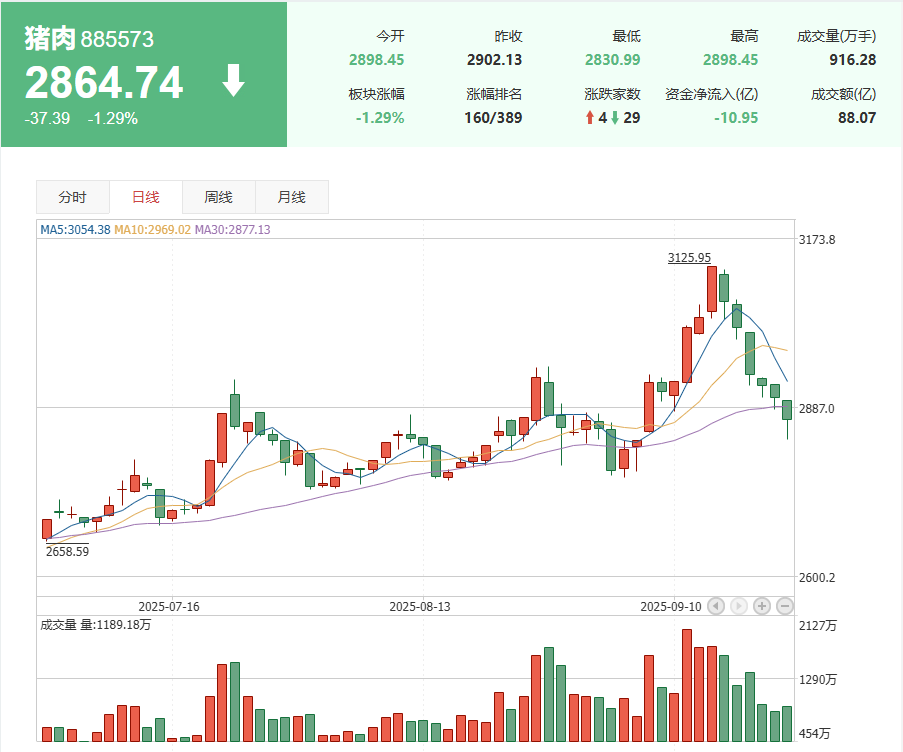The height and width of the screenshot is (752, 903).
Task: Click the white down arrow beside 2864.74
Action: pyautogui.click(x=233, y=81)
